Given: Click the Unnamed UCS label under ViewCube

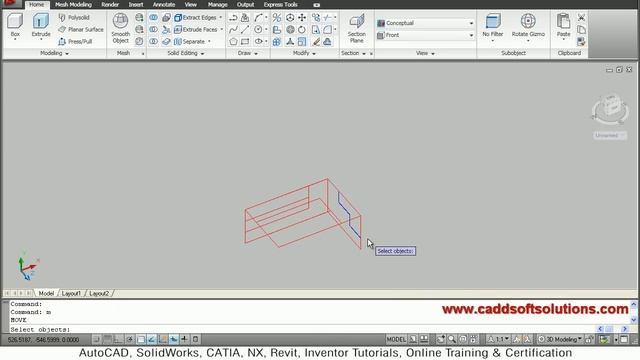Looking at the screenshot, I should pos(610,135).
